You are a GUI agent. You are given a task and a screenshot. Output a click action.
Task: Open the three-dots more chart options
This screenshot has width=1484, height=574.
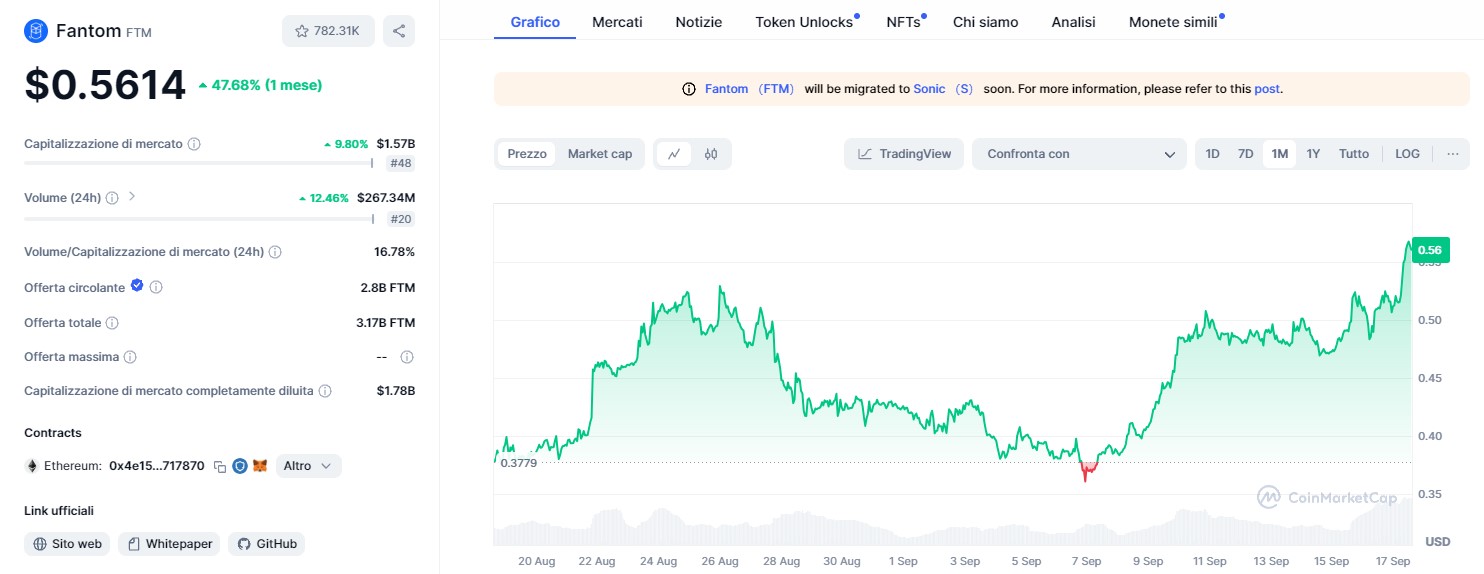1453,154
